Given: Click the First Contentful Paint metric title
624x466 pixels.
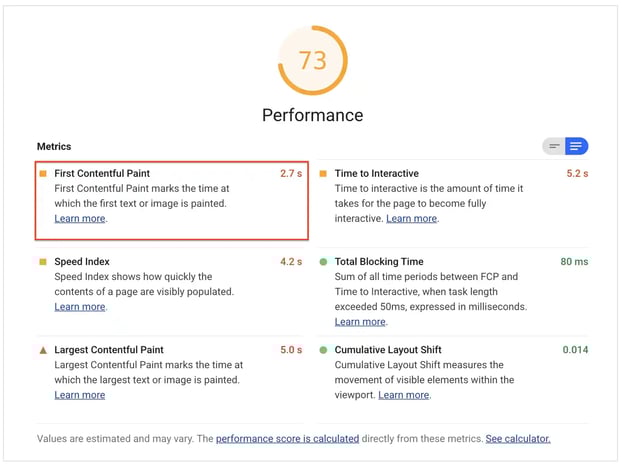Looking at the screenshot, I should (x=108, y=174).
